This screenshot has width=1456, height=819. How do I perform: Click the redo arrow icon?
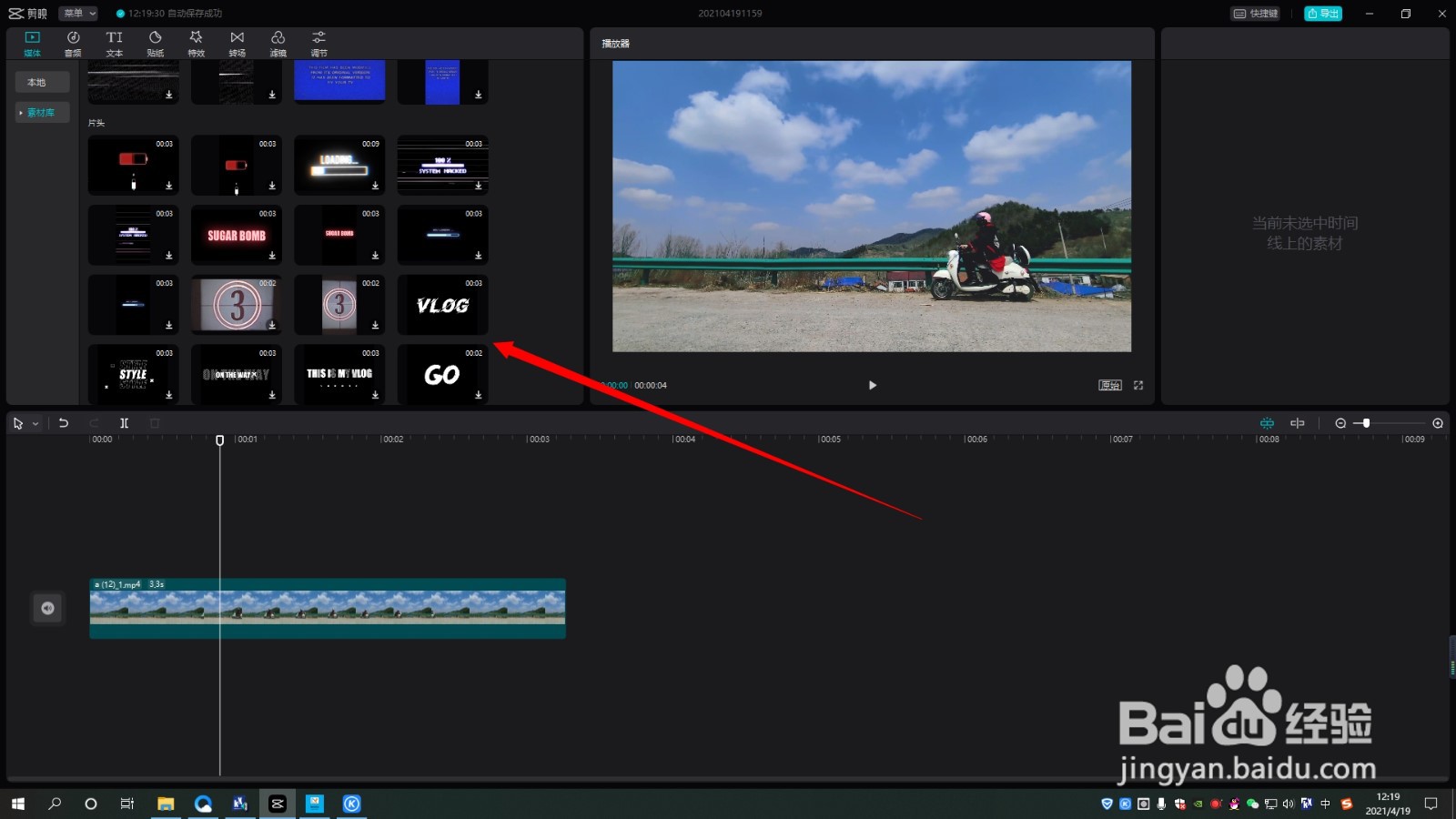click(x=94, y=423)
